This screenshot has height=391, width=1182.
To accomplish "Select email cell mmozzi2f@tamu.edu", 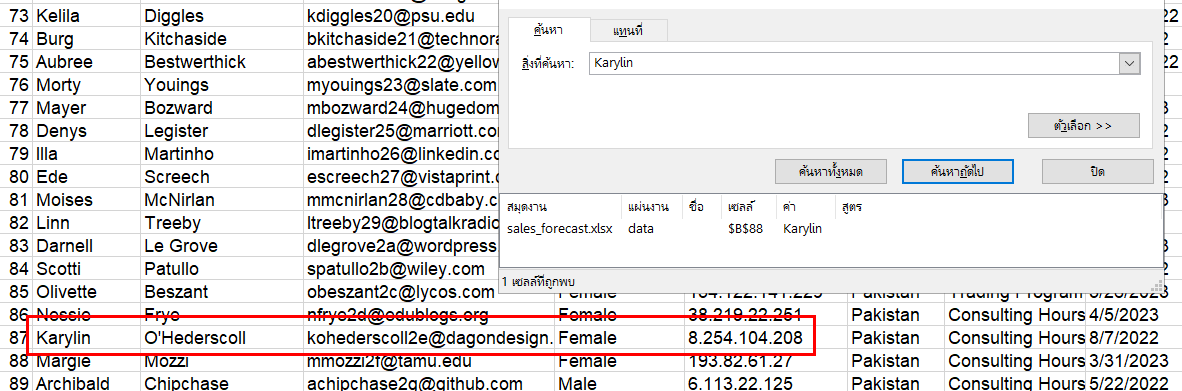I will [429, 362].
